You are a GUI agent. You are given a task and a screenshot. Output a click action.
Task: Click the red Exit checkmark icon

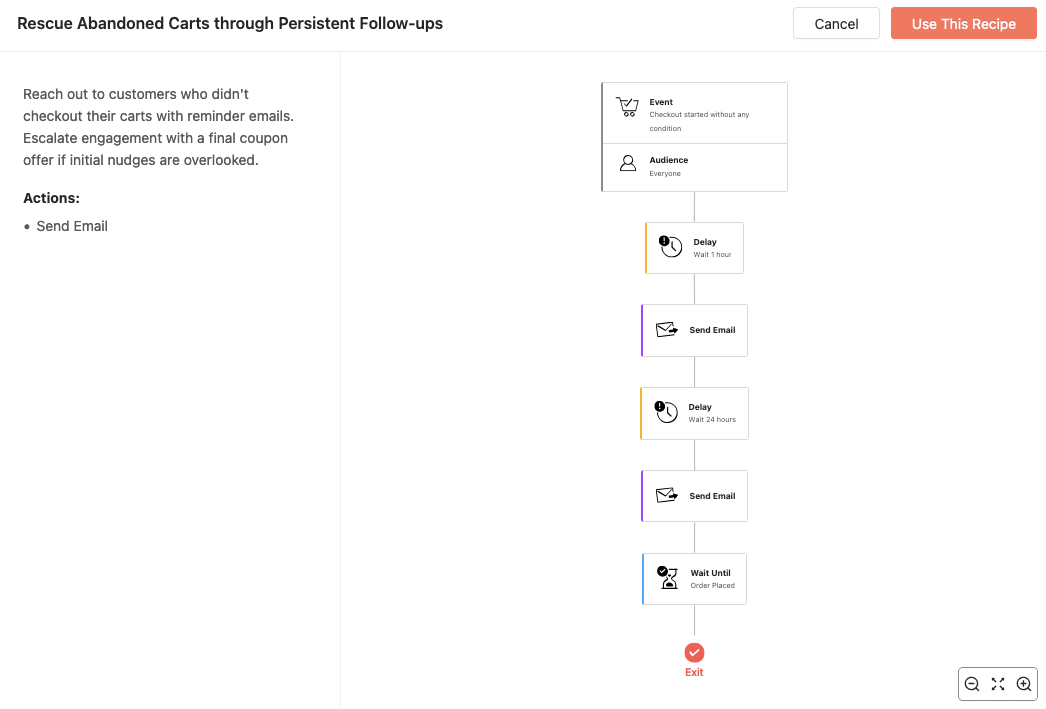(694, 652)
